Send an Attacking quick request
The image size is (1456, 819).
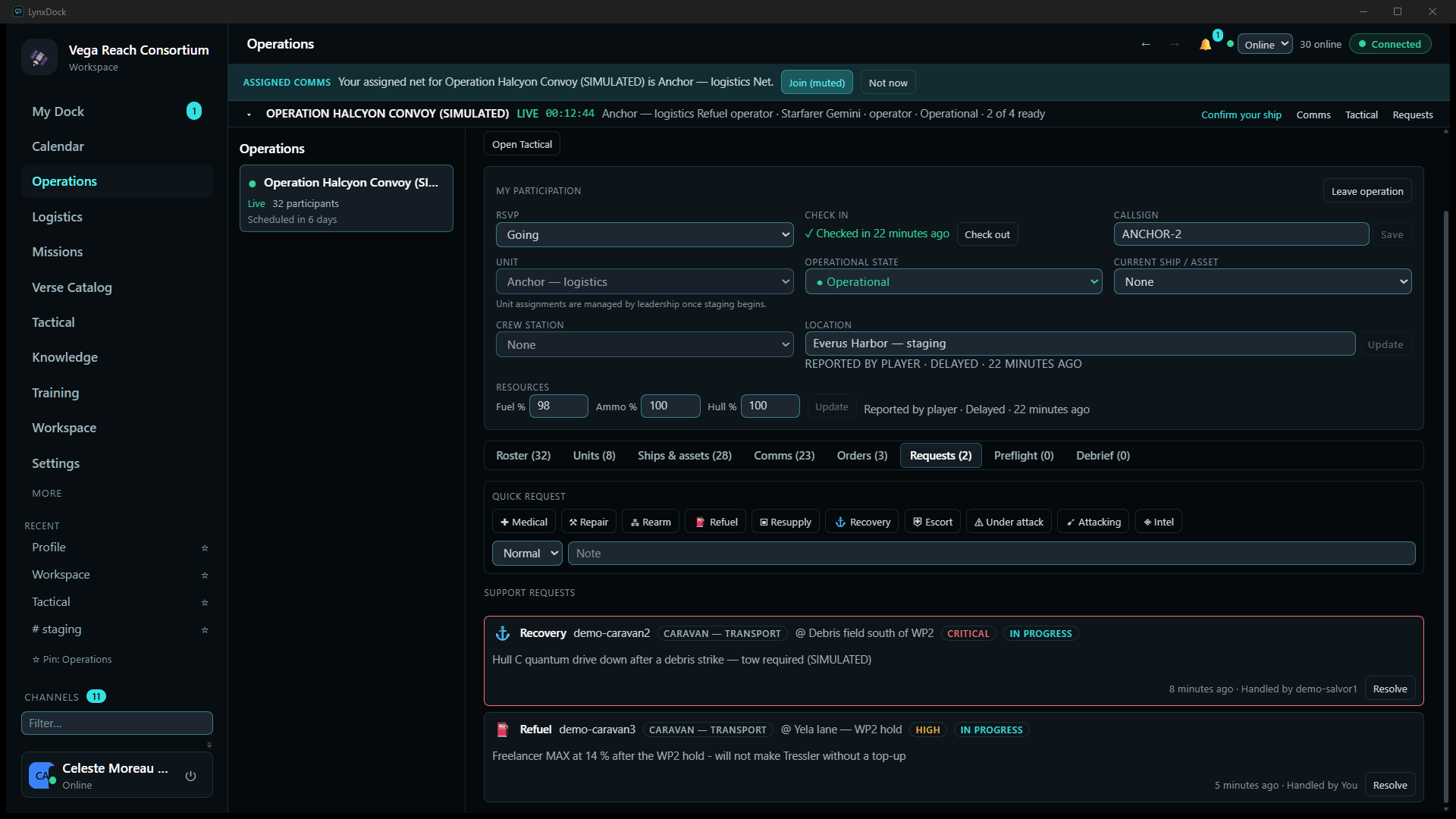coord(1094,522)
